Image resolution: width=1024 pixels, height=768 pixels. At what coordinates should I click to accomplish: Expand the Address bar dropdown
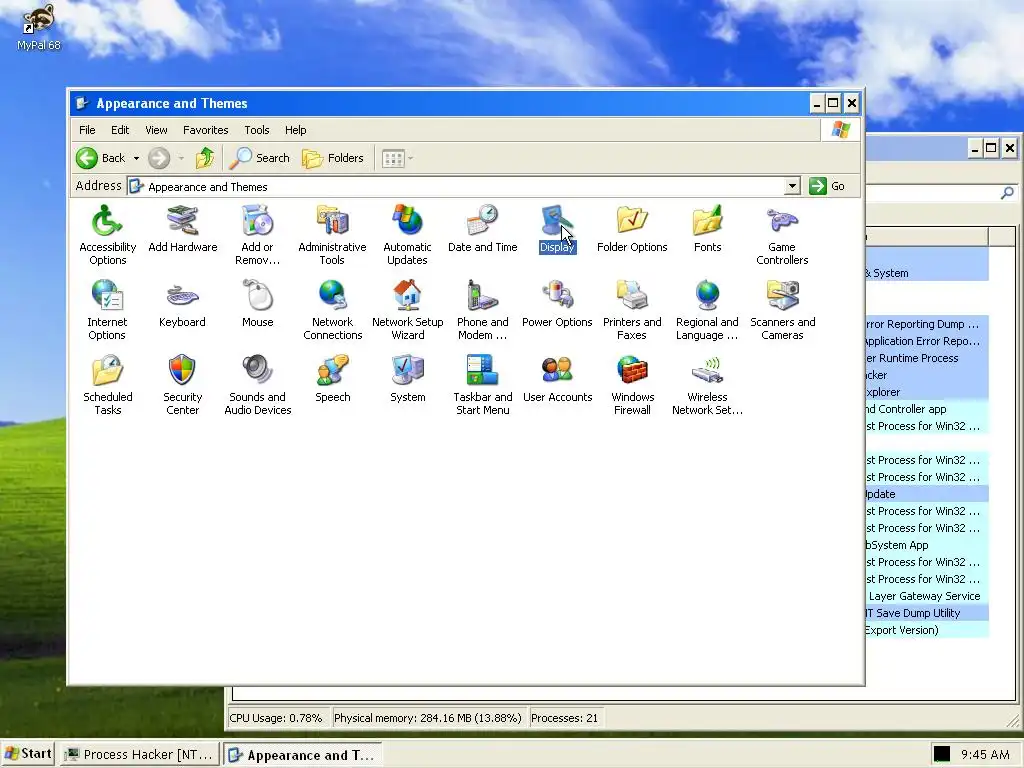tap(792, 186)
